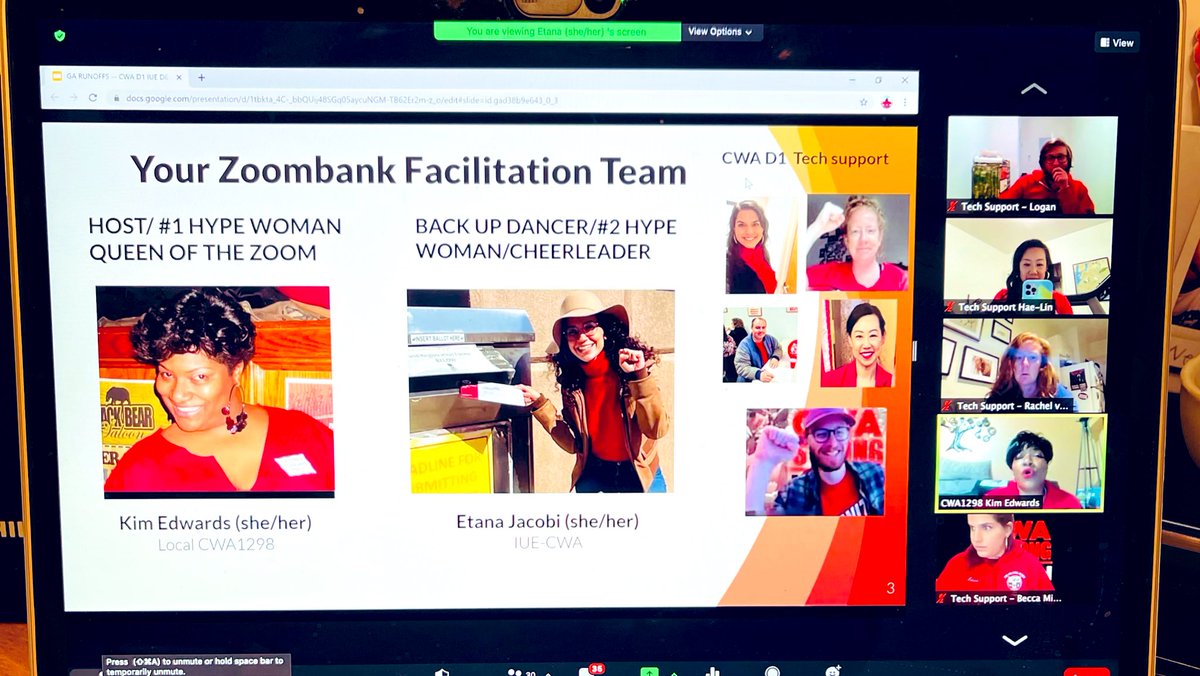Open a new browser tab

[x=201, y=77]
